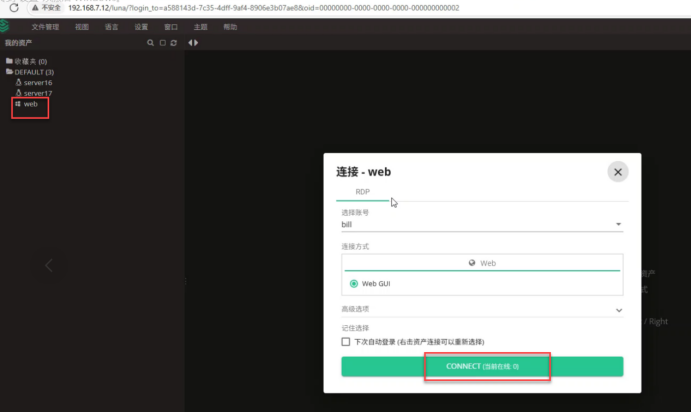Open the 选择账号 dropdown showing bill
Viewport: 692px width, 412px height.
click(482, 225)
